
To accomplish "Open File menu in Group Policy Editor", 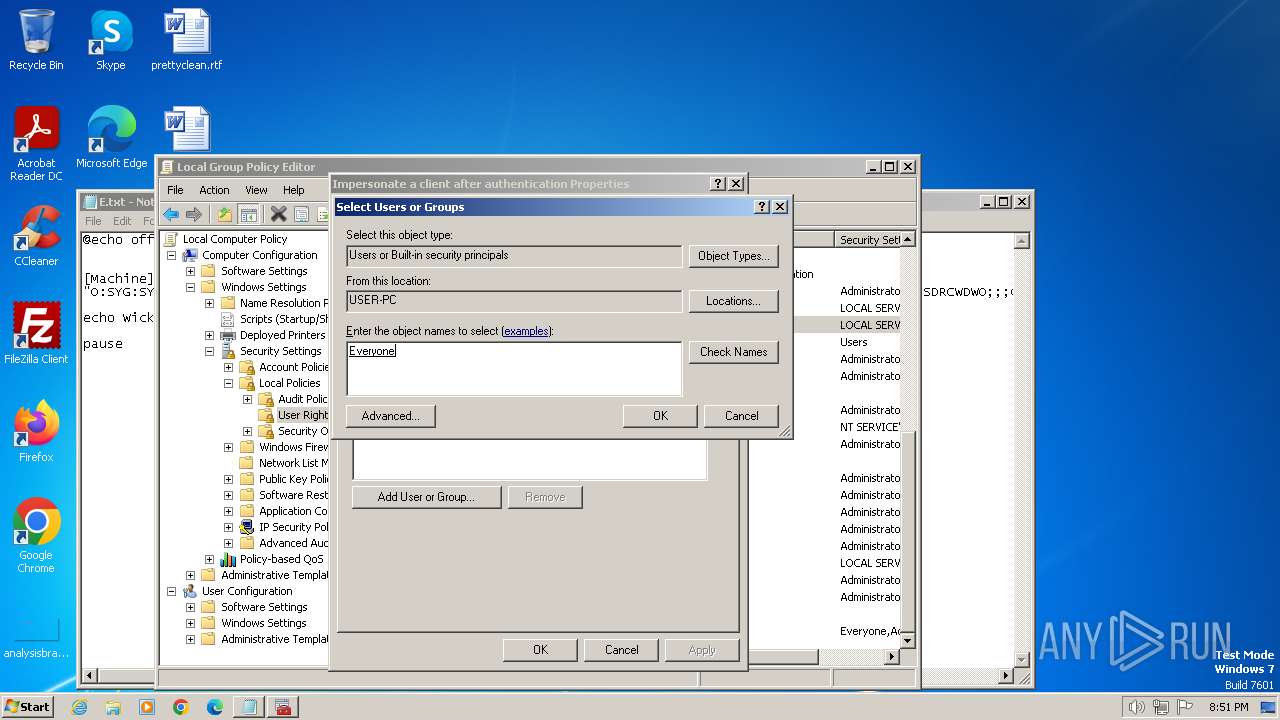I will click(x=175, y=190).
